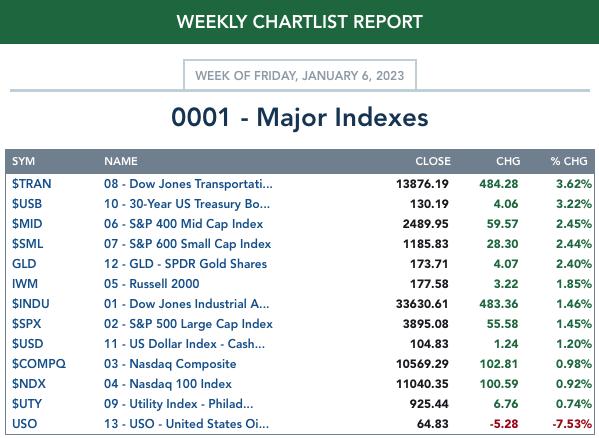Open the $TRAN symbol link
599x438 pixels.
point(31,184)
